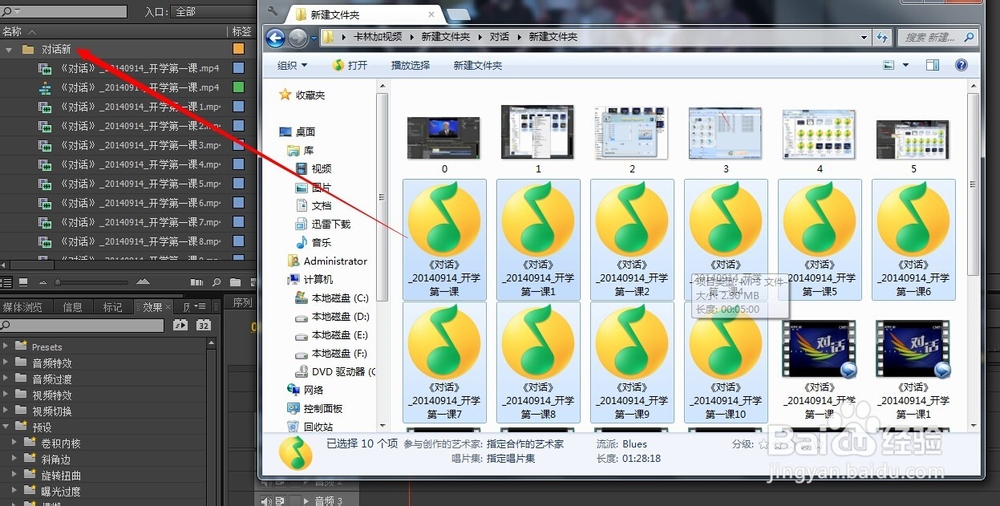Select 文档 library in sidebar
The image size is (1000, 506).
314,205
